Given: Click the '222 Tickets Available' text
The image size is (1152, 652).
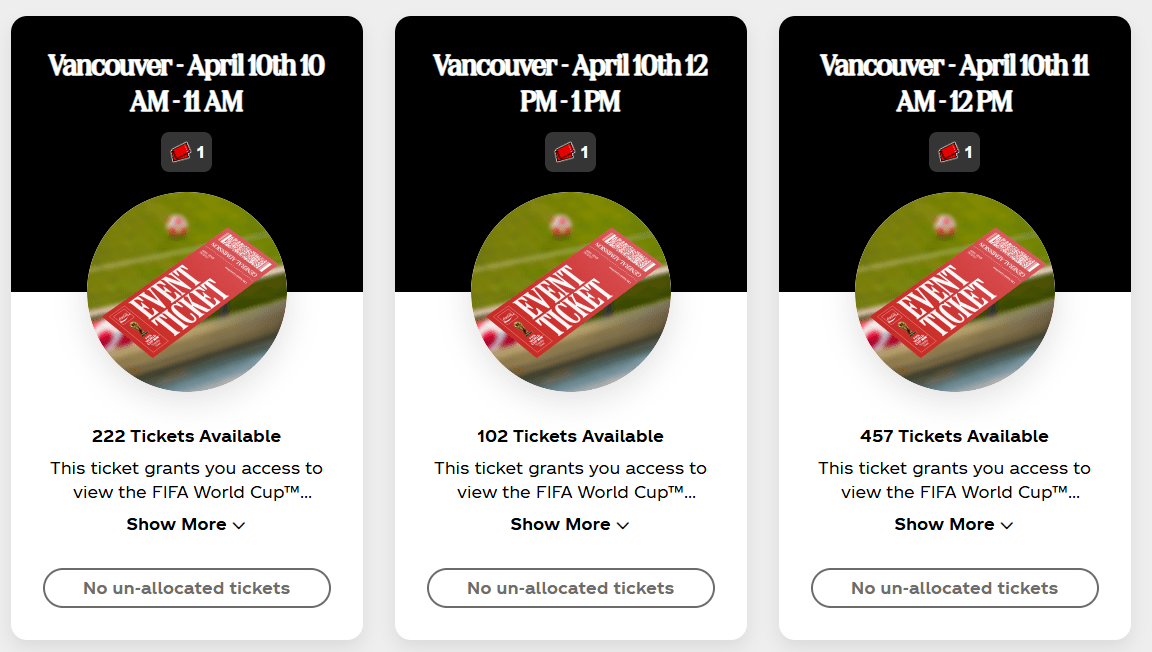Looking at the screenshot, I should pyautogui.click(x=187, y=436).
